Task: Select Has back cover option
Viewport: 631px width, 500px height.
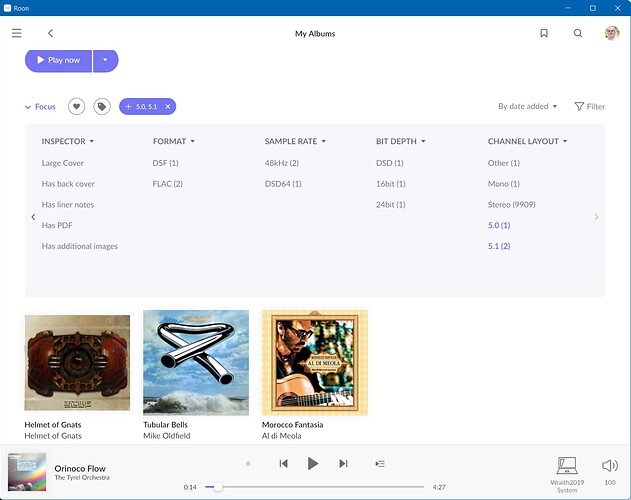Action: tap(68, 184)
